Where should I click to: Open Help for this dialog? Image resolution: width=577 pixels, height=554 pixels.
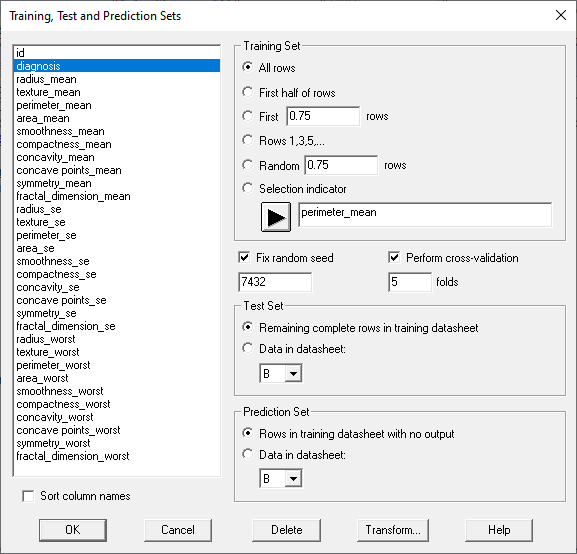(x=499, y=530)
